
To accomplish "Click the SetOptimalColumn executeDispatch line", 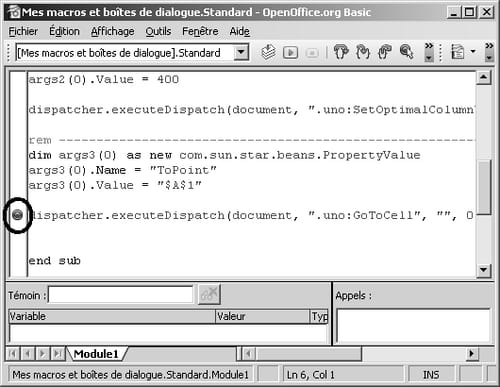I will 252,110.
